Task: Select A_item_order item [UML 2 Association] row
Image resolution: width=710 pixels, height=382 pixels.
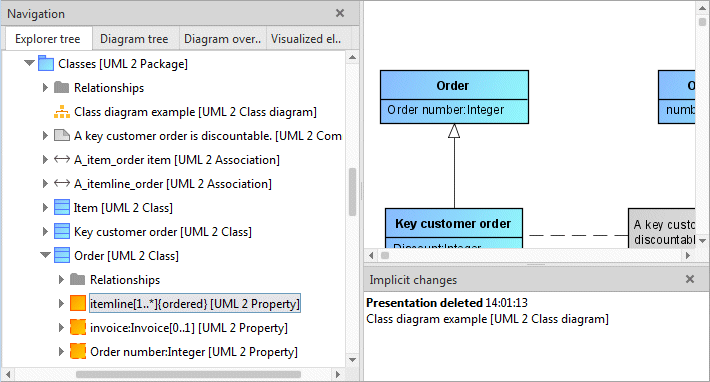Action: (x=177, y=160)
